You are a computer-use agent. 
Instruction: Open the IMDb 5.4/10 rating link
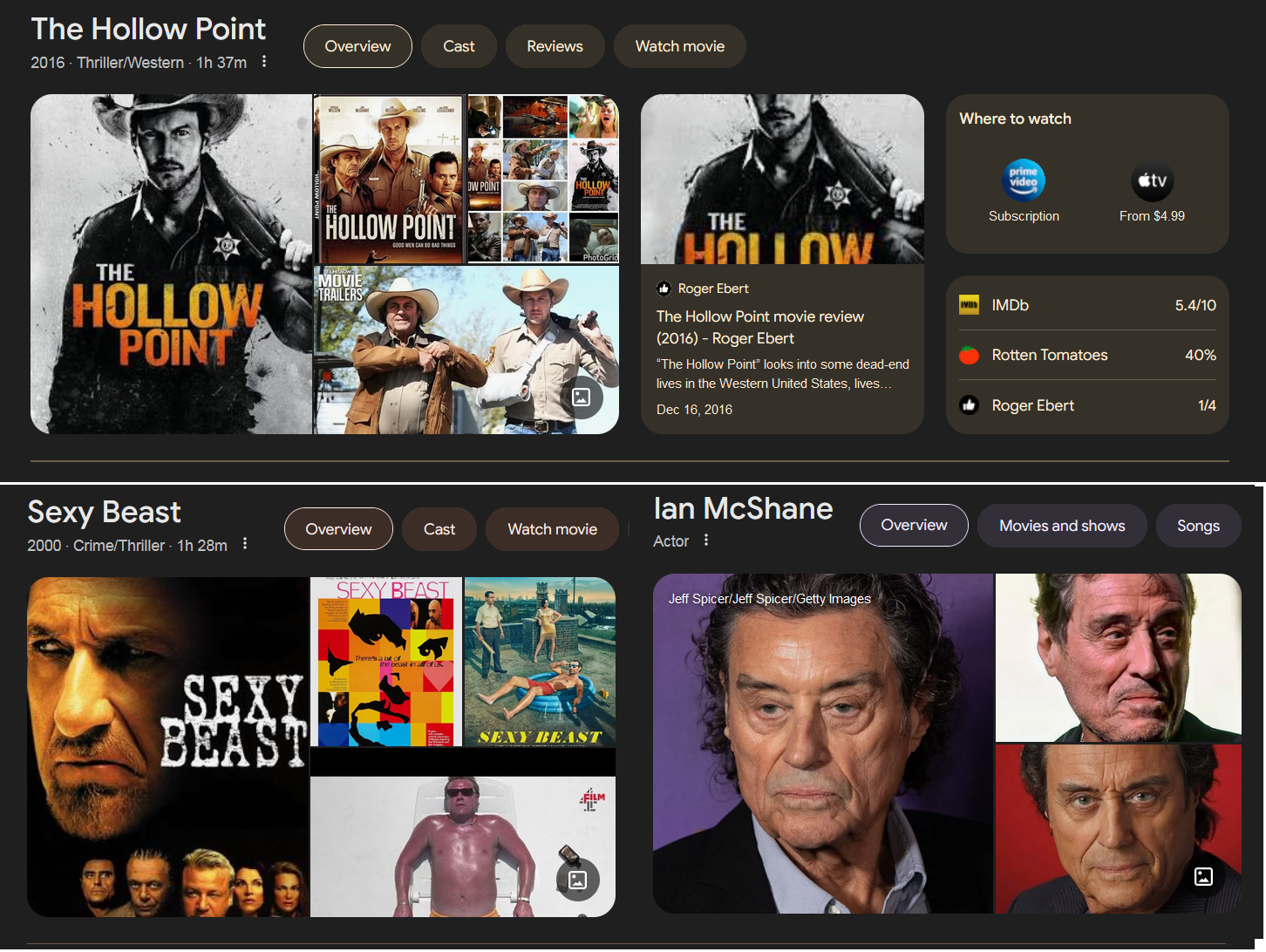point(1087,305)
